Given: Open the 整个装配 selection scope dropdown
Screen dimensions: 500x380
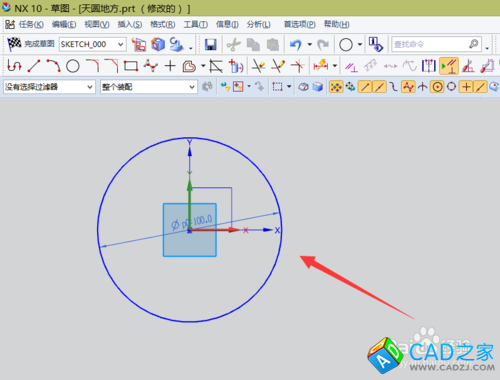Looking at the screenshot, I should tap(148, 87).
